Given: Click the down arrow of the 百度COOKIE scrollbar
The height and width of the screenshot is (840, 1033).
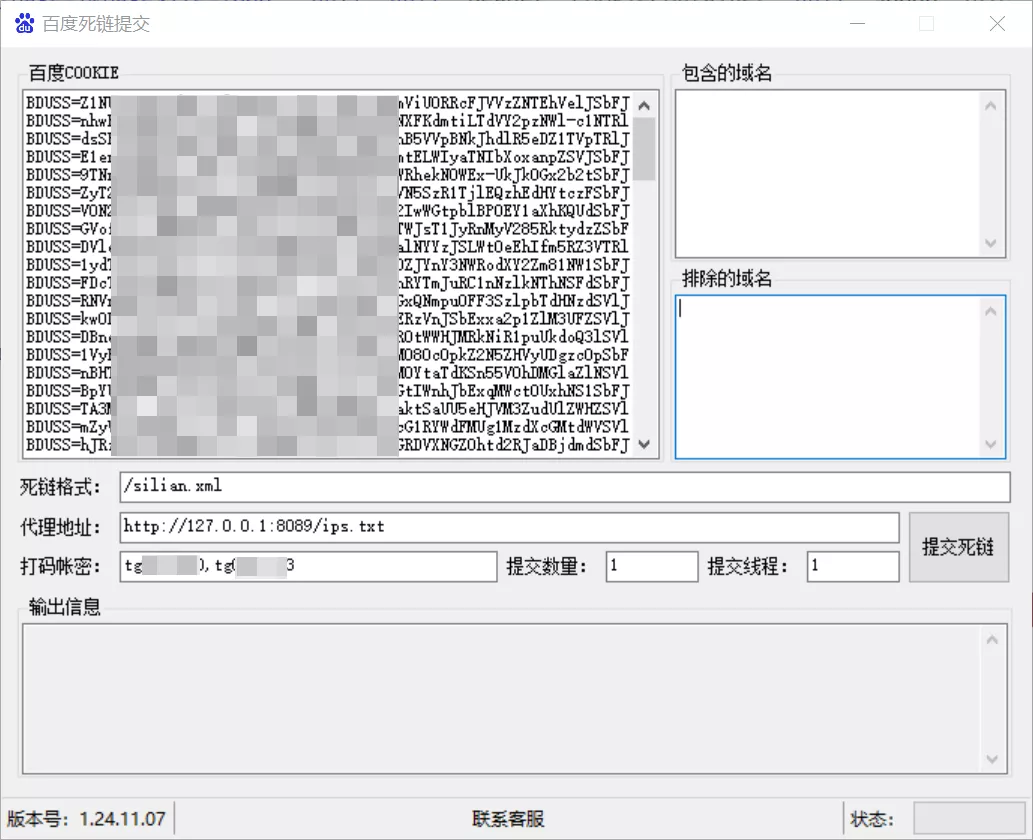Looking at the screenshot, I should 644,444.
